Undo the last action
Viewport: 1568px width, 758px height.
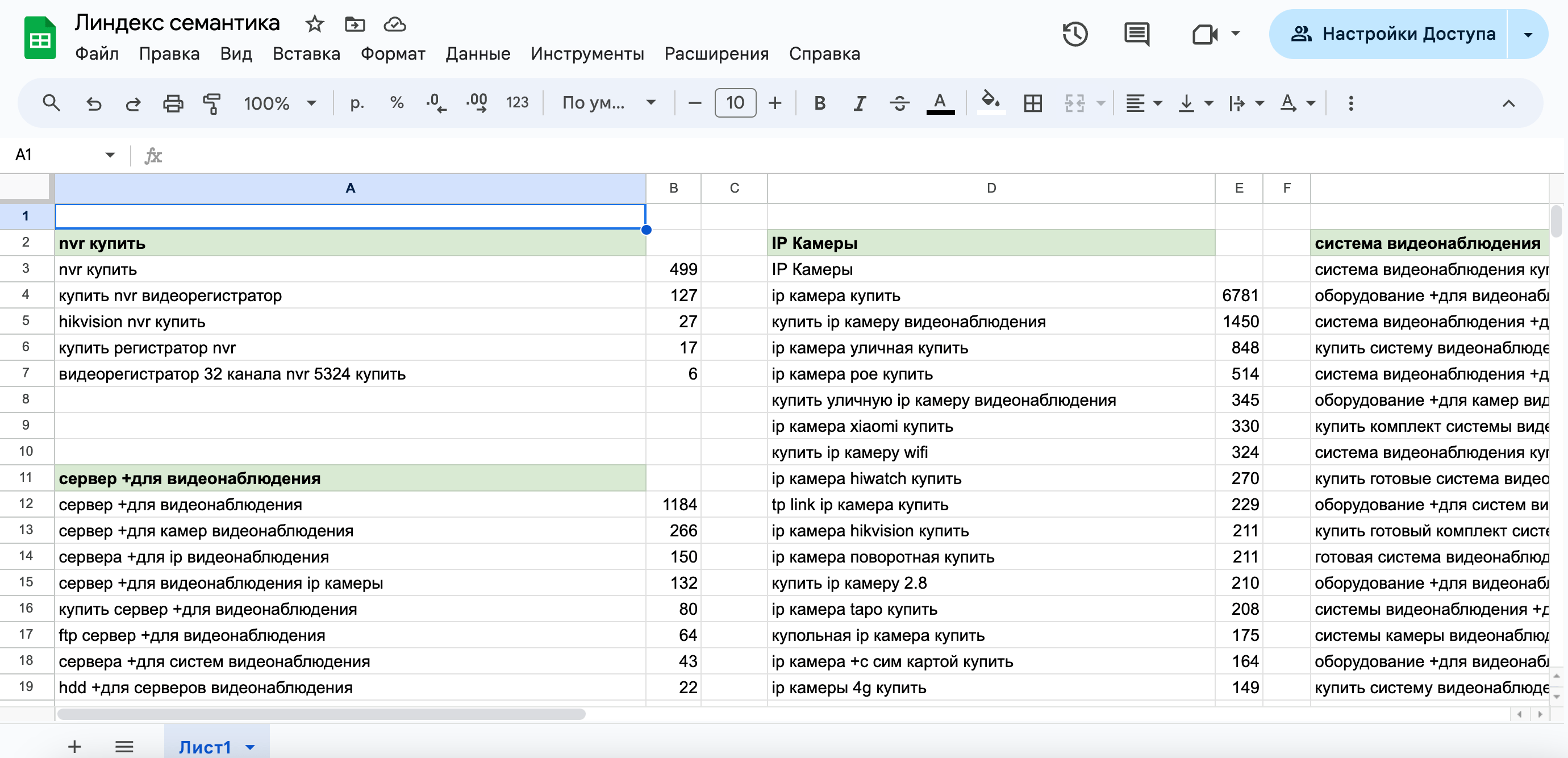click(93, 103)
